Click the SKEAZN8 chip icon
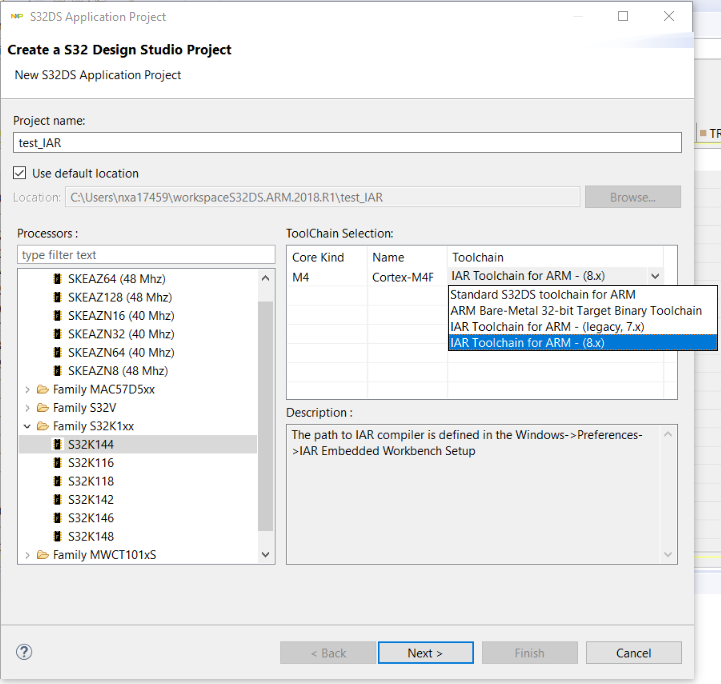This screenshot has height=684, width=721. (x=58, y=371)
